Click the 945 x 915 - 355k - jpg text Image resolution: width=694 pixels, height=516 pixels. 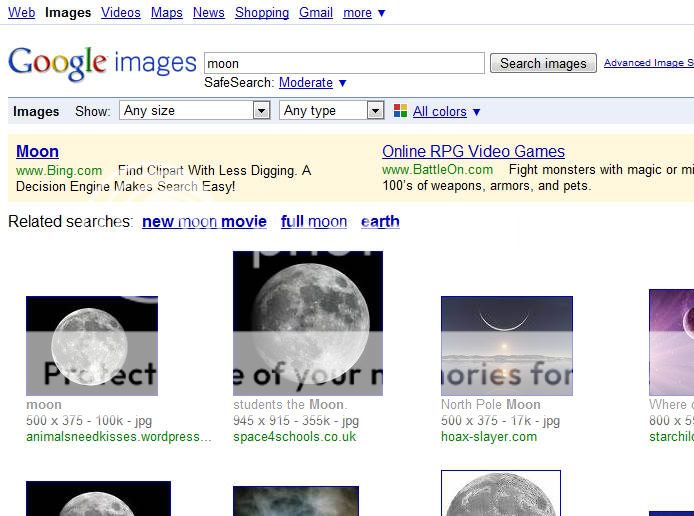click(296, 420)
